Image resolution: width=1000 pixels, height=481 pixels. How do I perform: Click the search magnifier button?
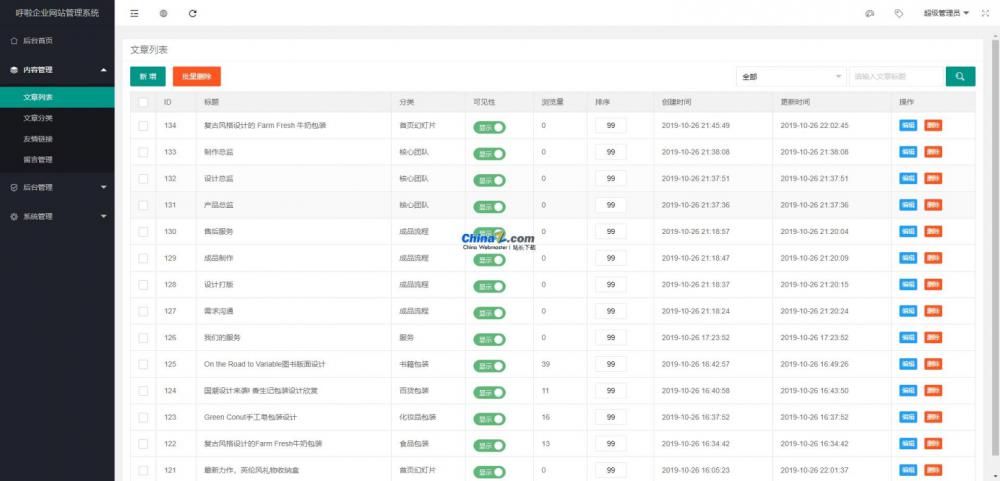tap(960, 77)
